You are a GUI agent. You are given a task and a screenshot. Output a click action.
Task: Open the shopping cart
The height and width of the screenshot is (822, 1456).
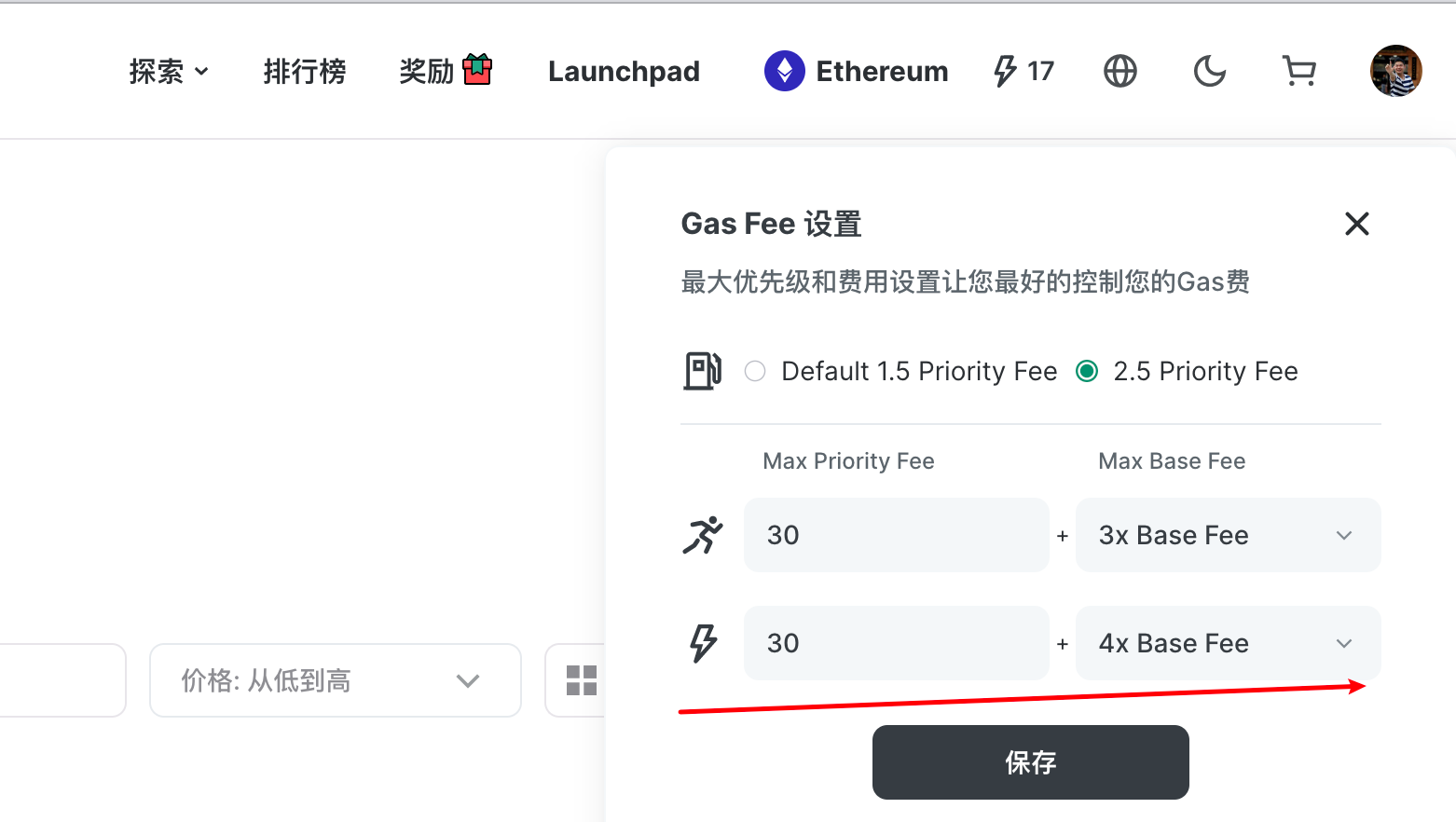pos(1298,71)
